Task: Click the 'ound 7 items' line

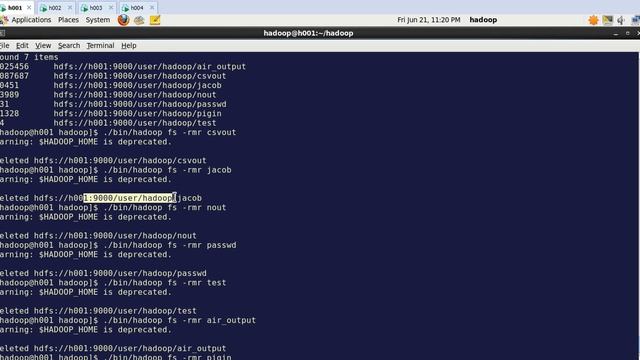Action: [29, 57]
